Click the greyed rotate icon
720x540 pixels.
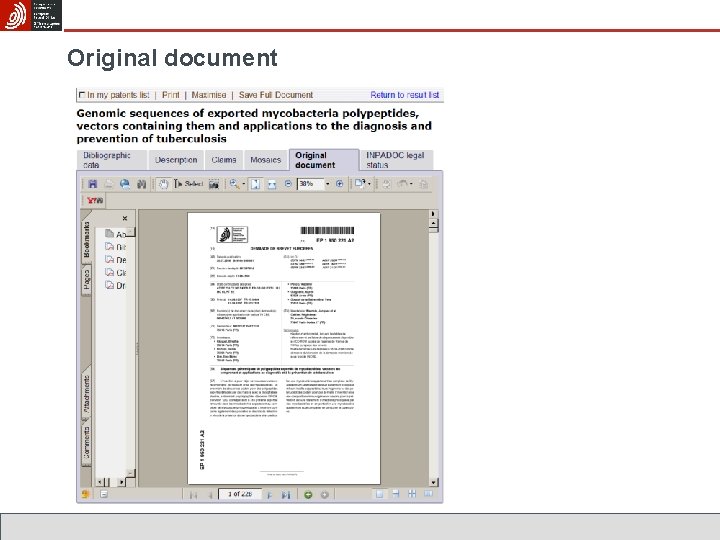pyautogui.click(x=386, y=184)
